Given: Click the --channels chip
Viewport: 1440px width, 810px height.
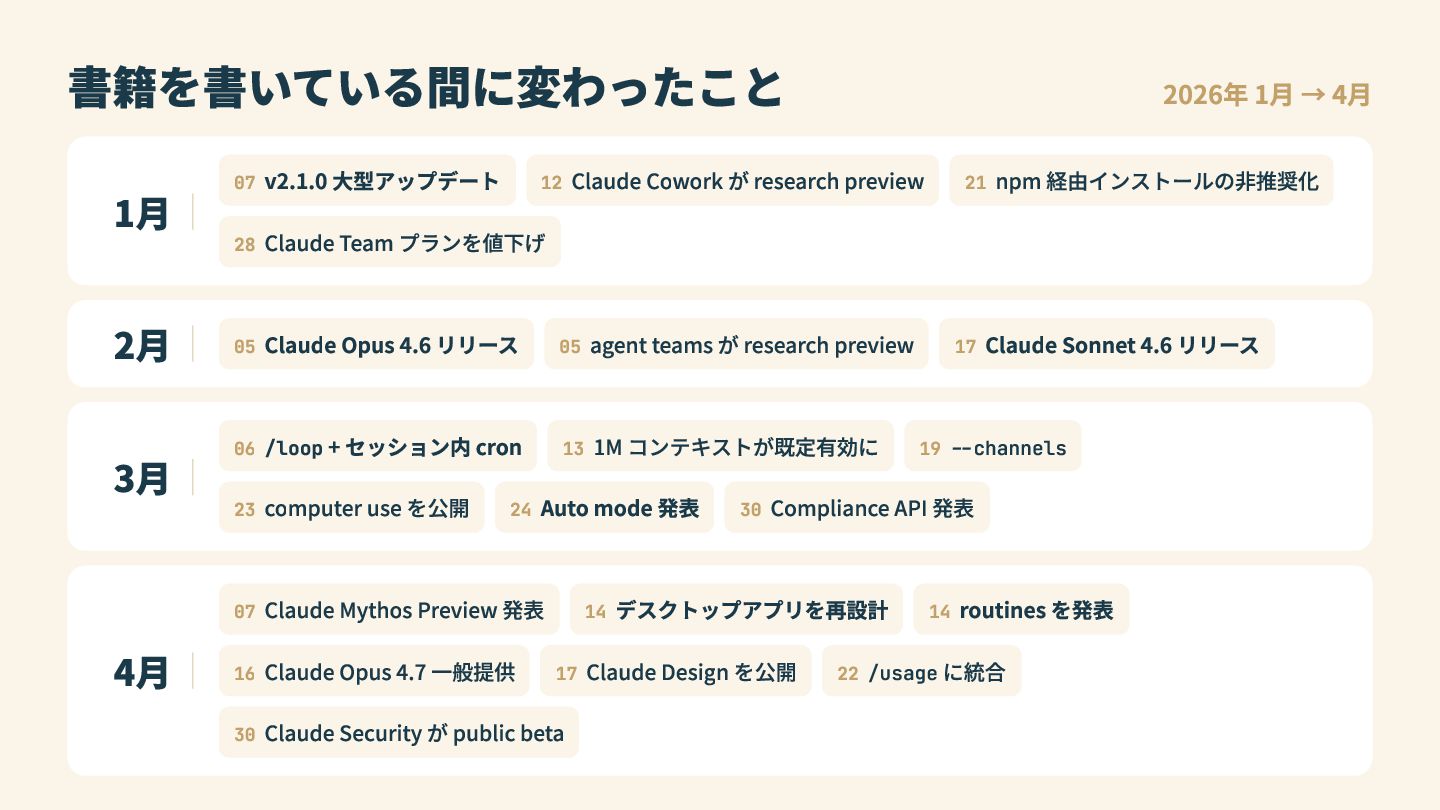Looking at the screenshot, I should [993, 446].
